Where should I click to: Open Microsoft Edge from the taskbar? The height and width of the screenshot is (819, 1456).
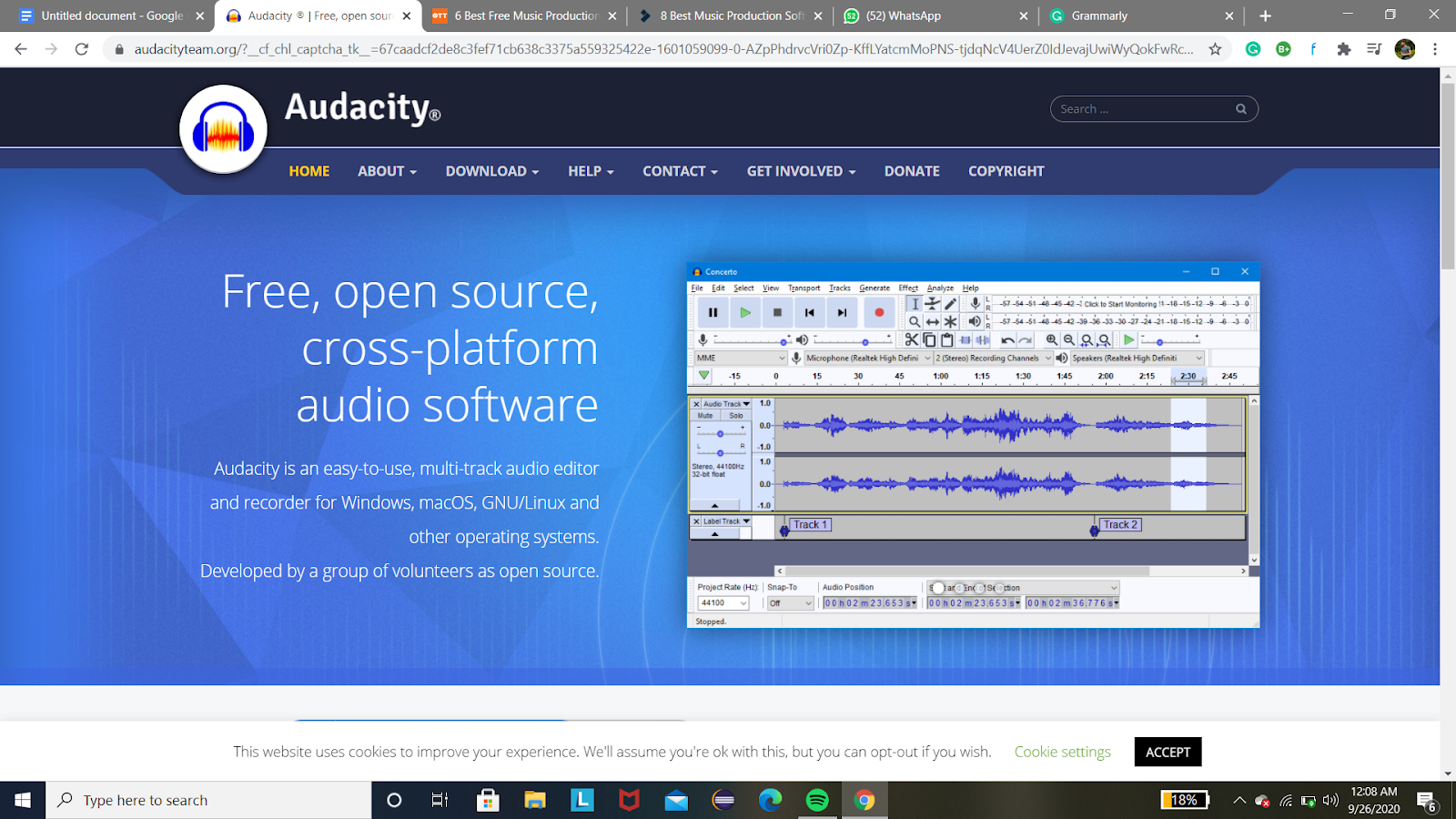point(770,800)
